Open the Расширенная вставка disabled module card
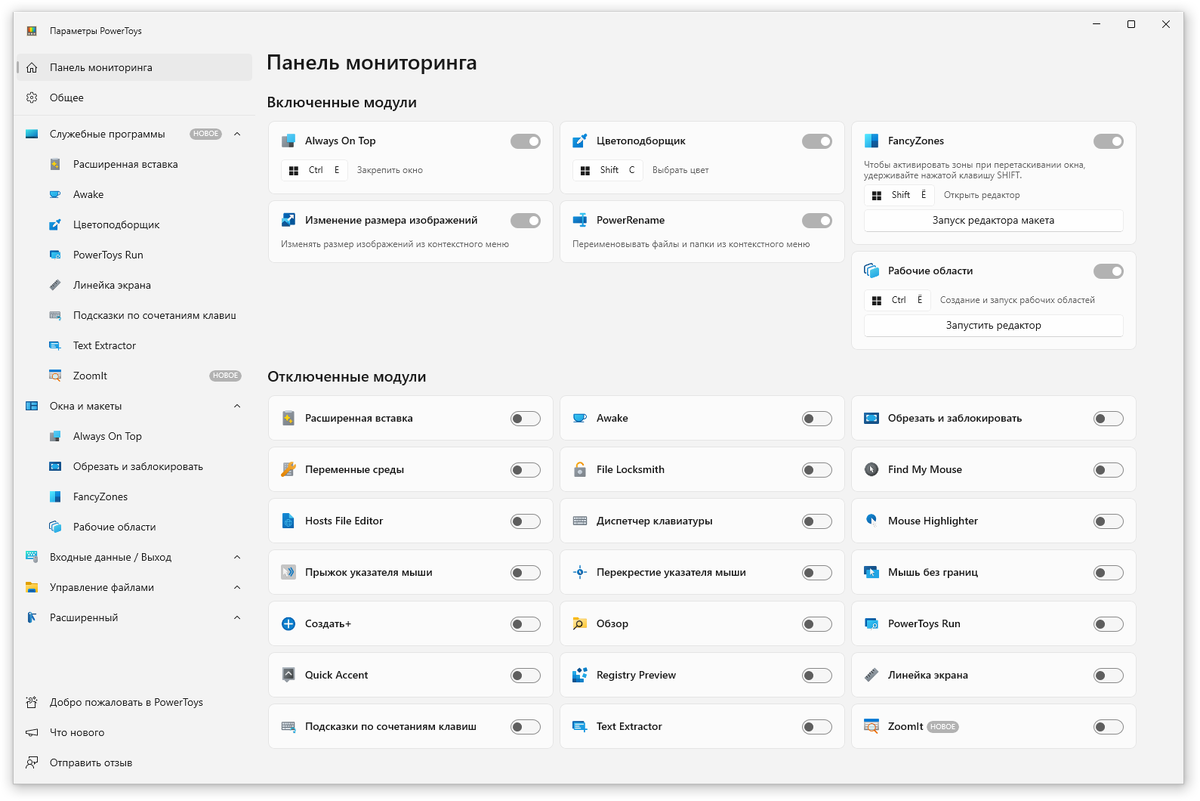 point(410,418)
